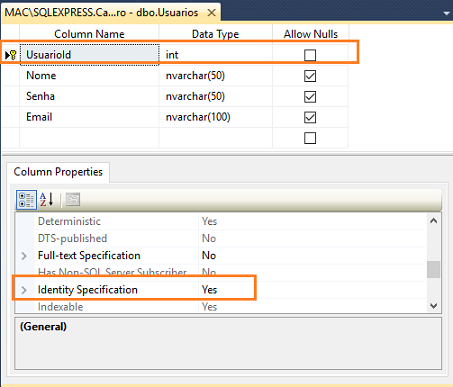
Task: Click the nvarchar(100) data type cell
Action: [216, 117]
